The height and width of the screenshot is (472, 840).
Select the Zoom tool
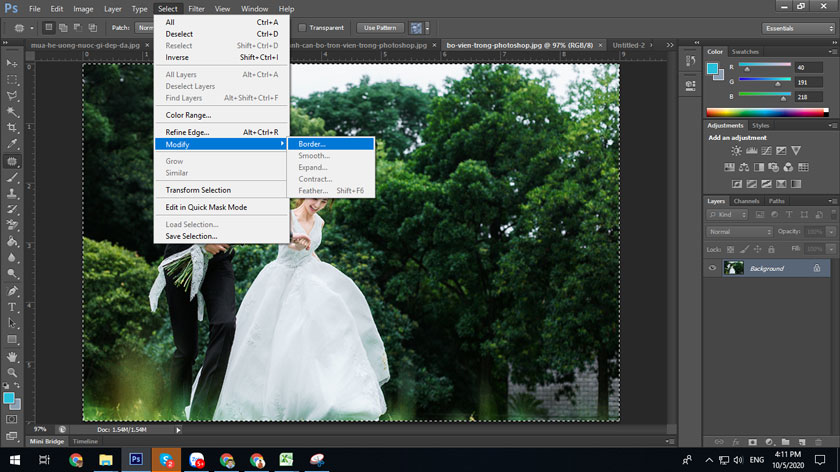coord(12,372)
